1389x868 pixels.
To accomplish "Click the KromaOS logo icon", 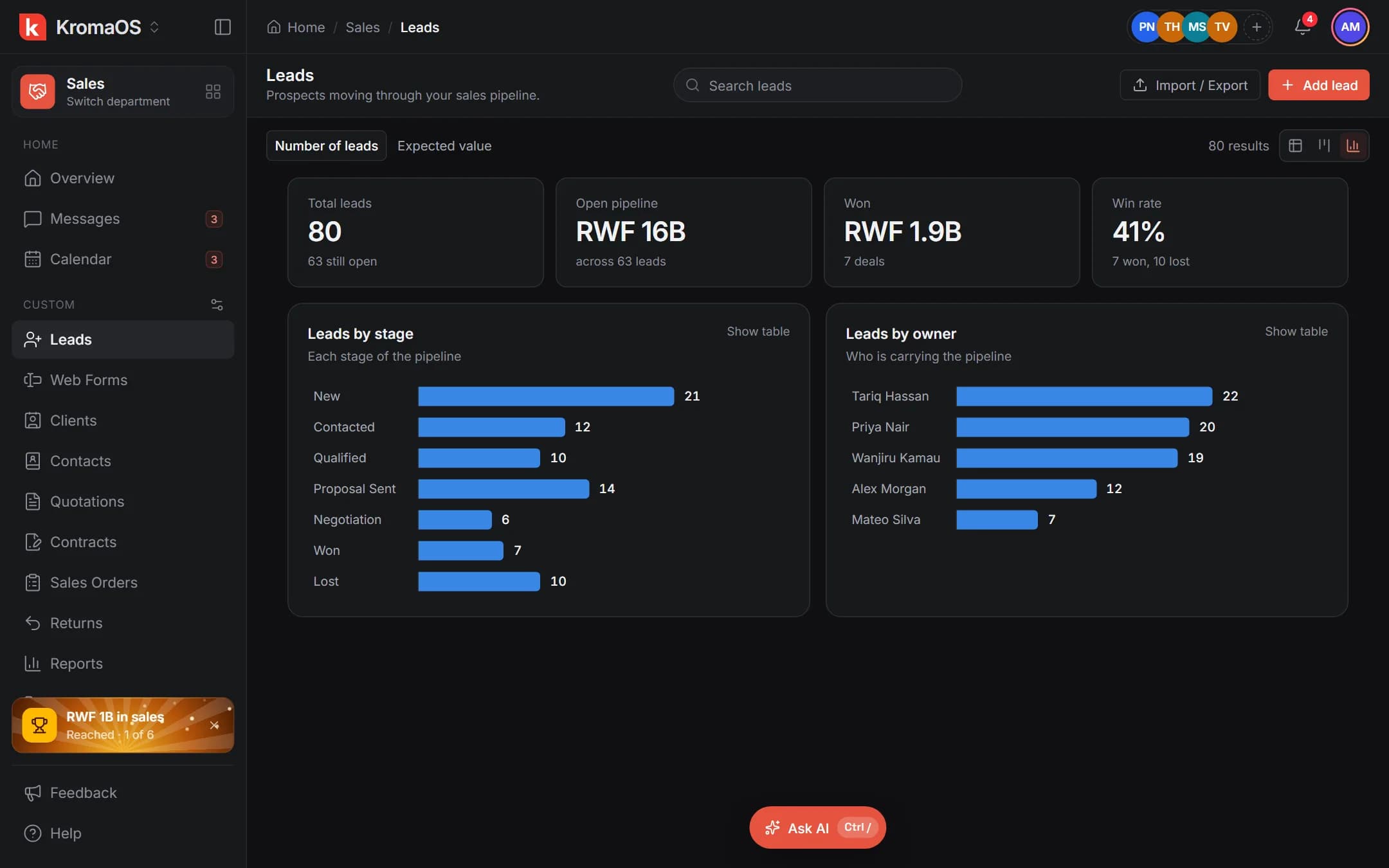I will tap(32, 27).
